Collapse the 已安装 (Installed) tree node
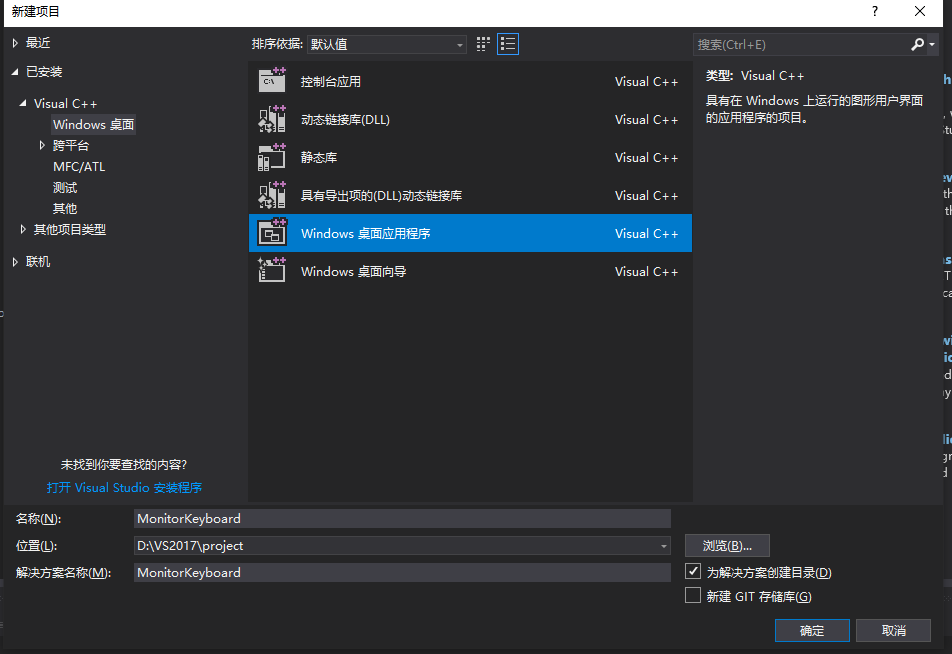The width and height of the screenshot is (952, 654). point(15,72)
